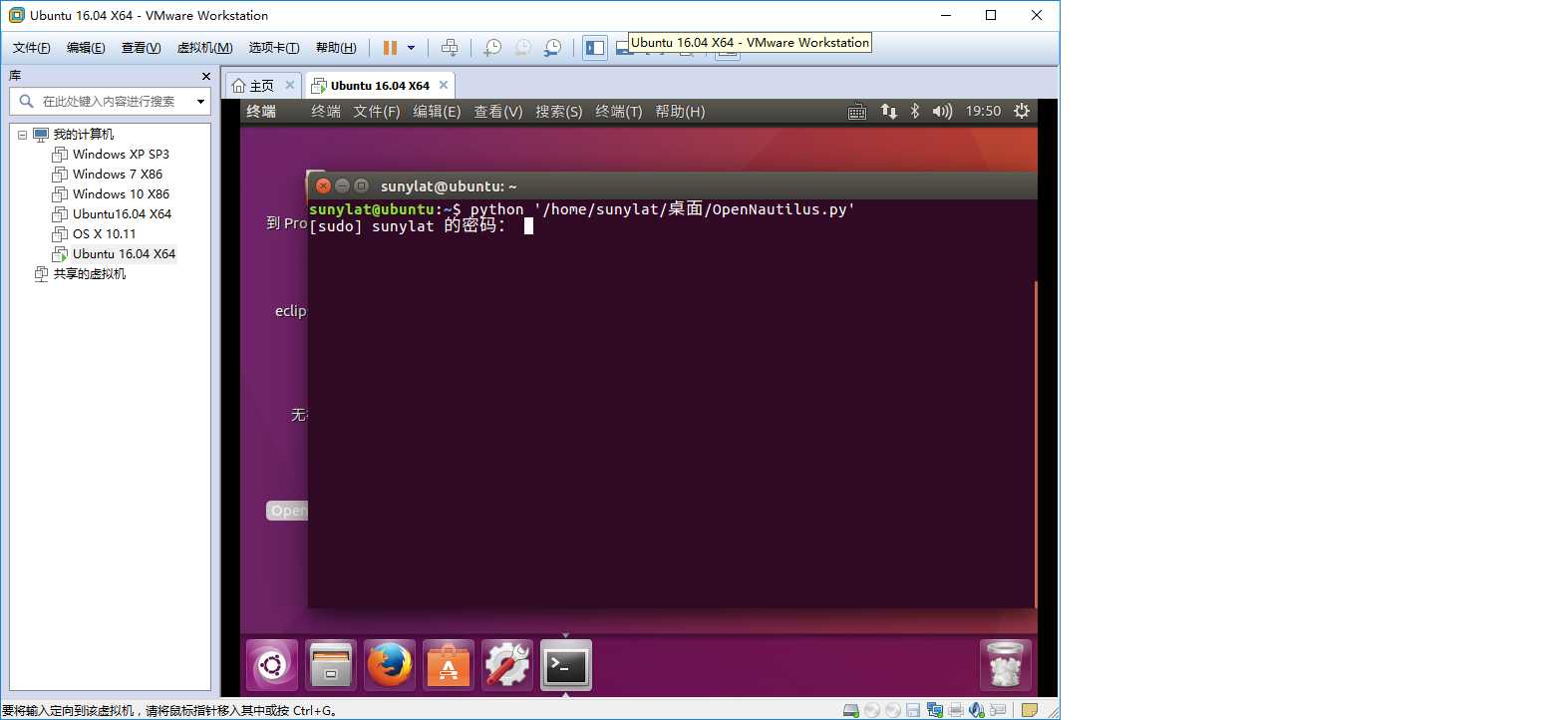The height and width of the screenshot is (720, 1568).
Task: Pause the running virtual machine
Action: (x=390, y=48)
